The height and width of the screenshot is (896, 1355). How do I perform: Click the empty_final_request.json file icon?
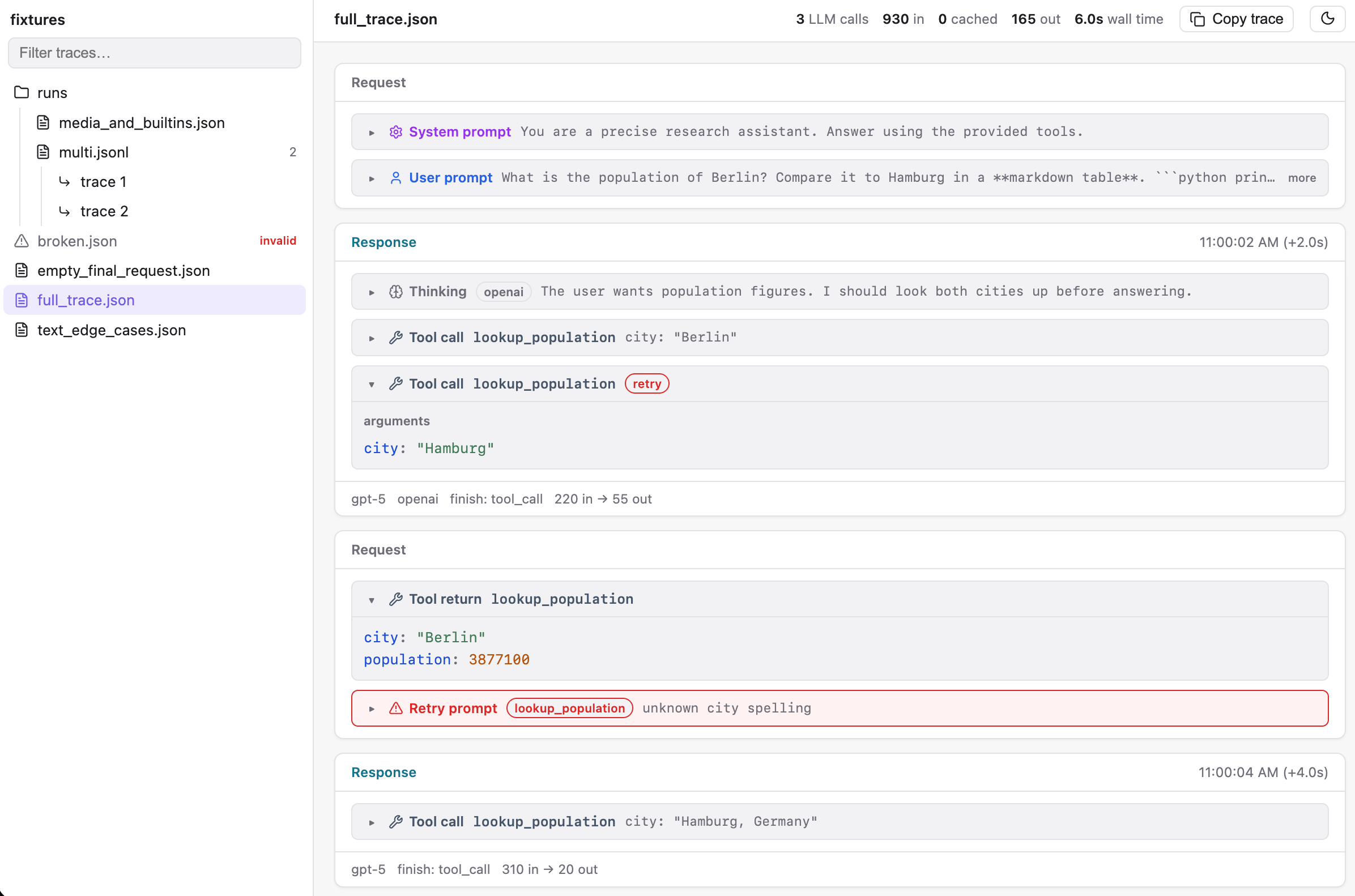click(x=22, y=270)
